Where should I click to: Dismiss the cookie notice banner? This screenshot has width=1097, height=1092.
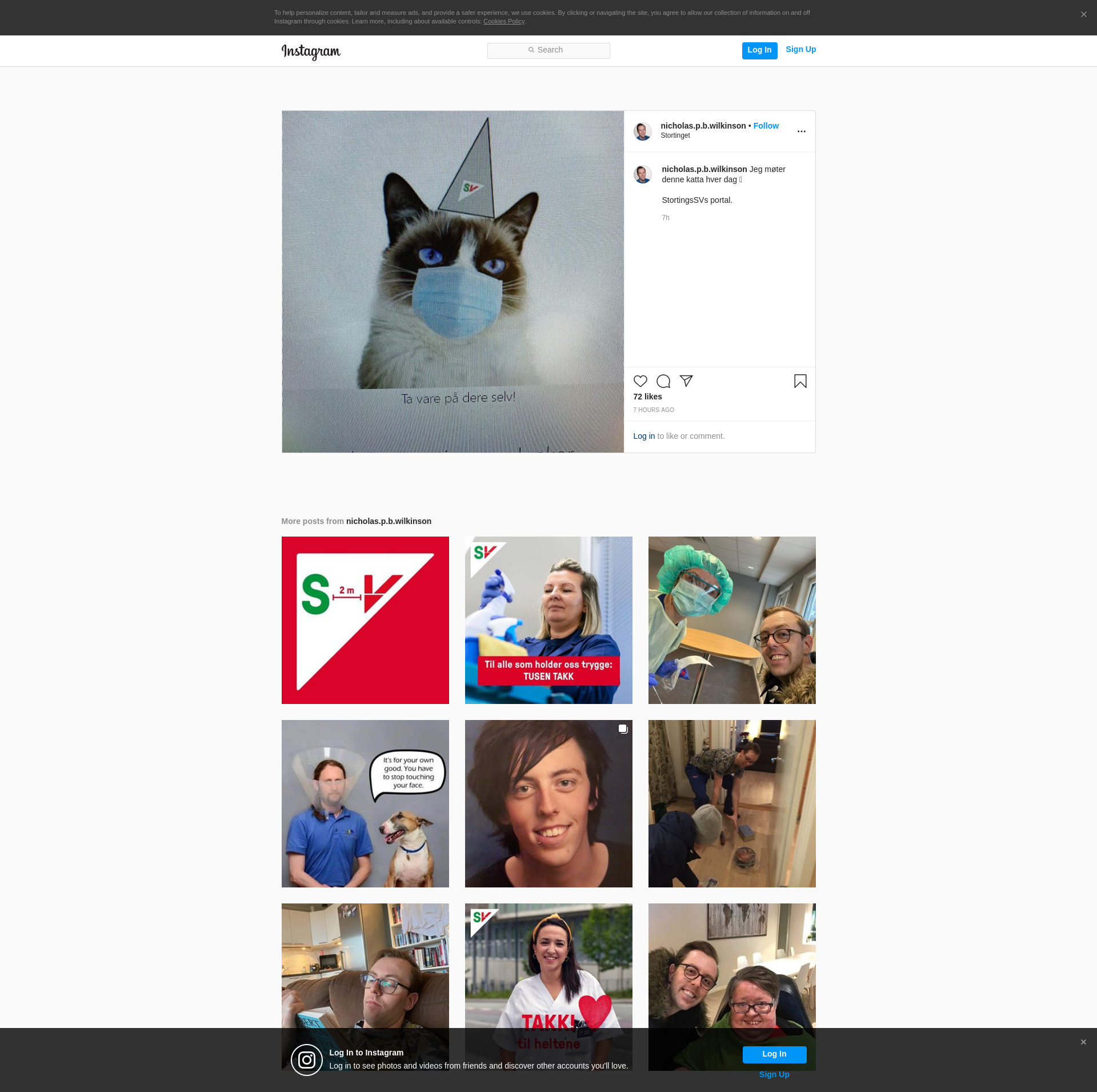1083,15
